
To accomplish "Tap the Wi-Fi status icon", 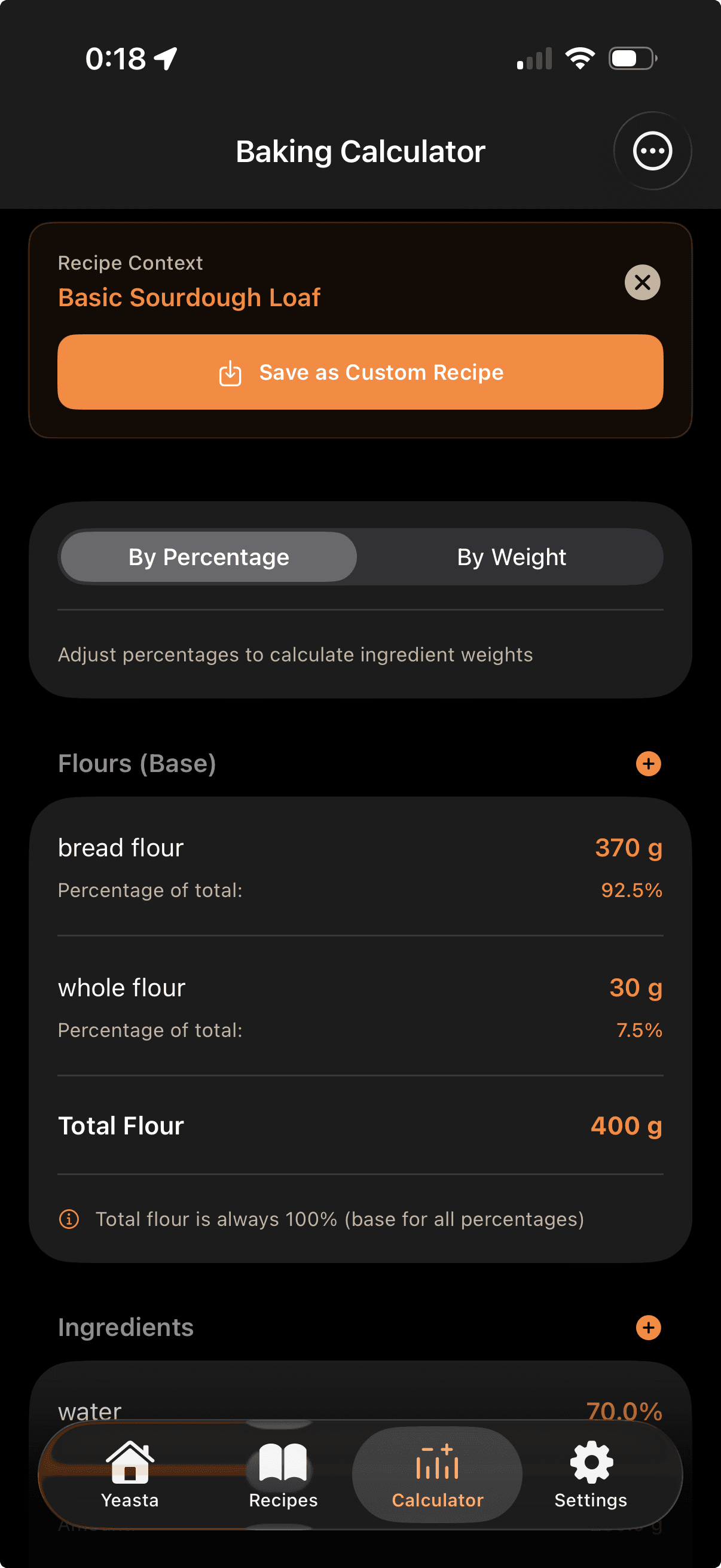I will click(x=579, y=59).
